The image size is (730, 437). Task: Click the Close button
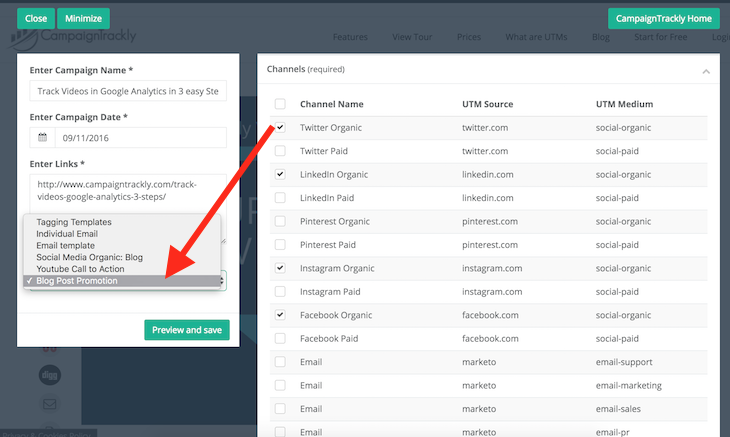(x=36, y=19)
